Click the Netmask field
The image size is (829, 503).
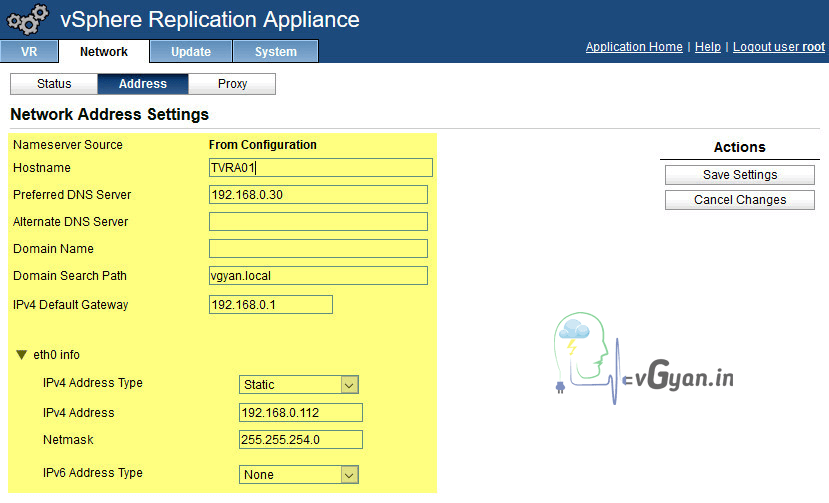(x=301, y=440)
